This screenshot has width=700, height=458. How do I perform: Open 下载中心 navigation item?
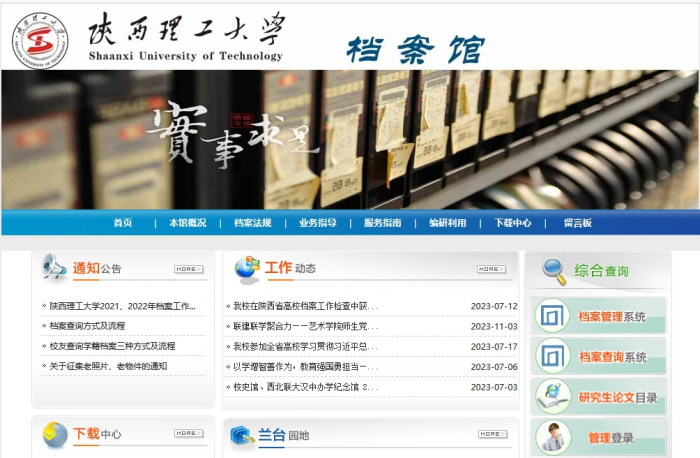tap(512, 223)
